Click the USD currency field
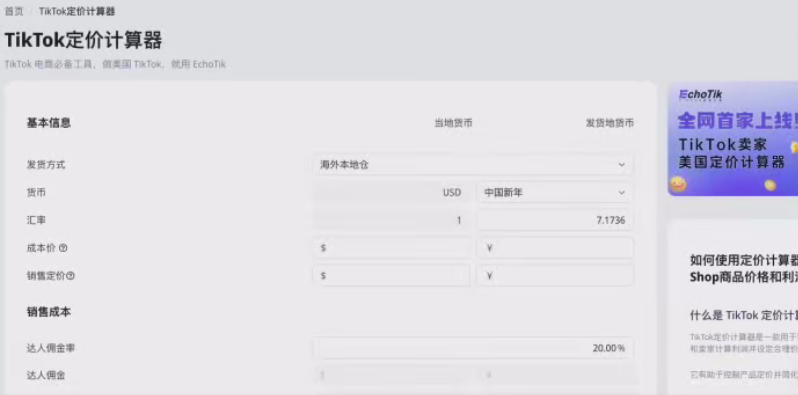 coord(391,192)
